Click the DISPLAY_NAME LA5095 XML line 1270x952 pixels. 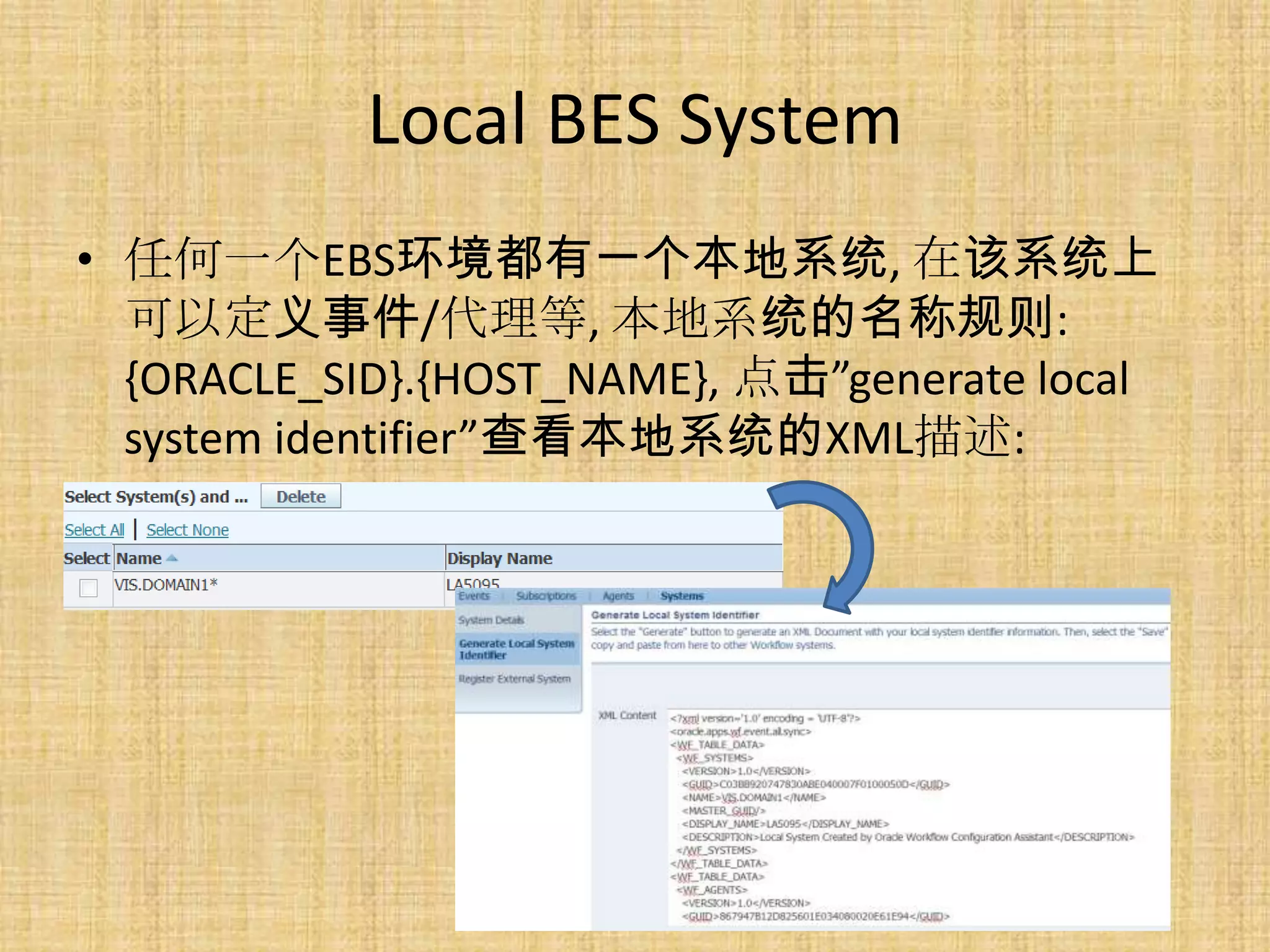pos(786,824)
